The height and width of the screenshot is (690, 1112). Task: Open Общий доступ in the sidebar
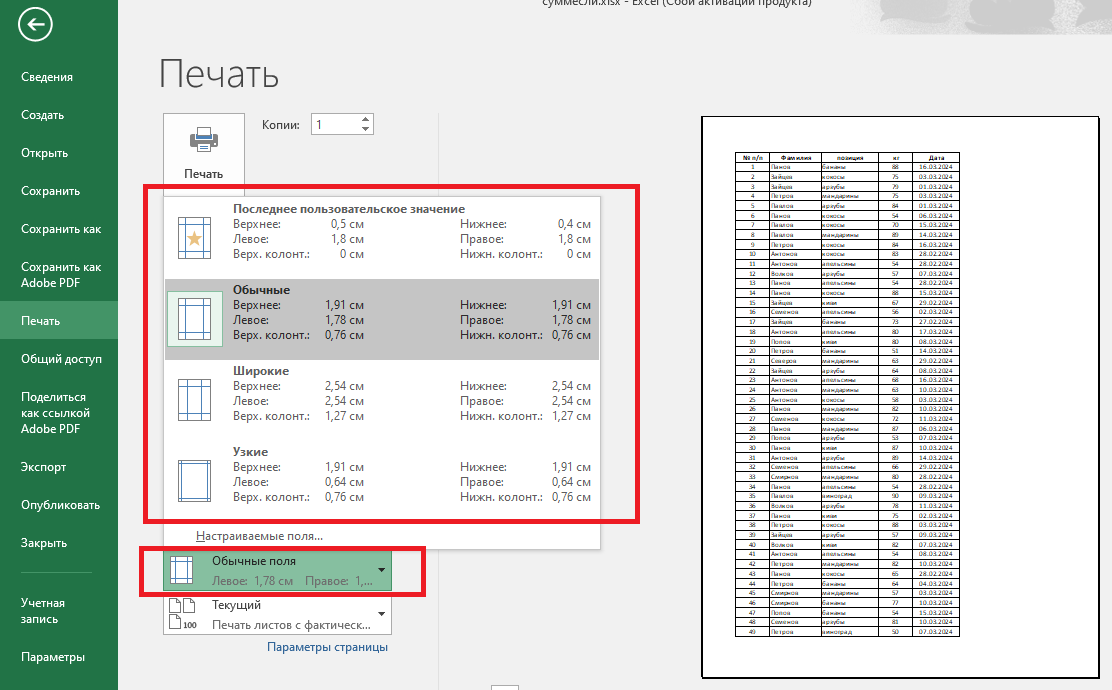[x=61, y=359]
